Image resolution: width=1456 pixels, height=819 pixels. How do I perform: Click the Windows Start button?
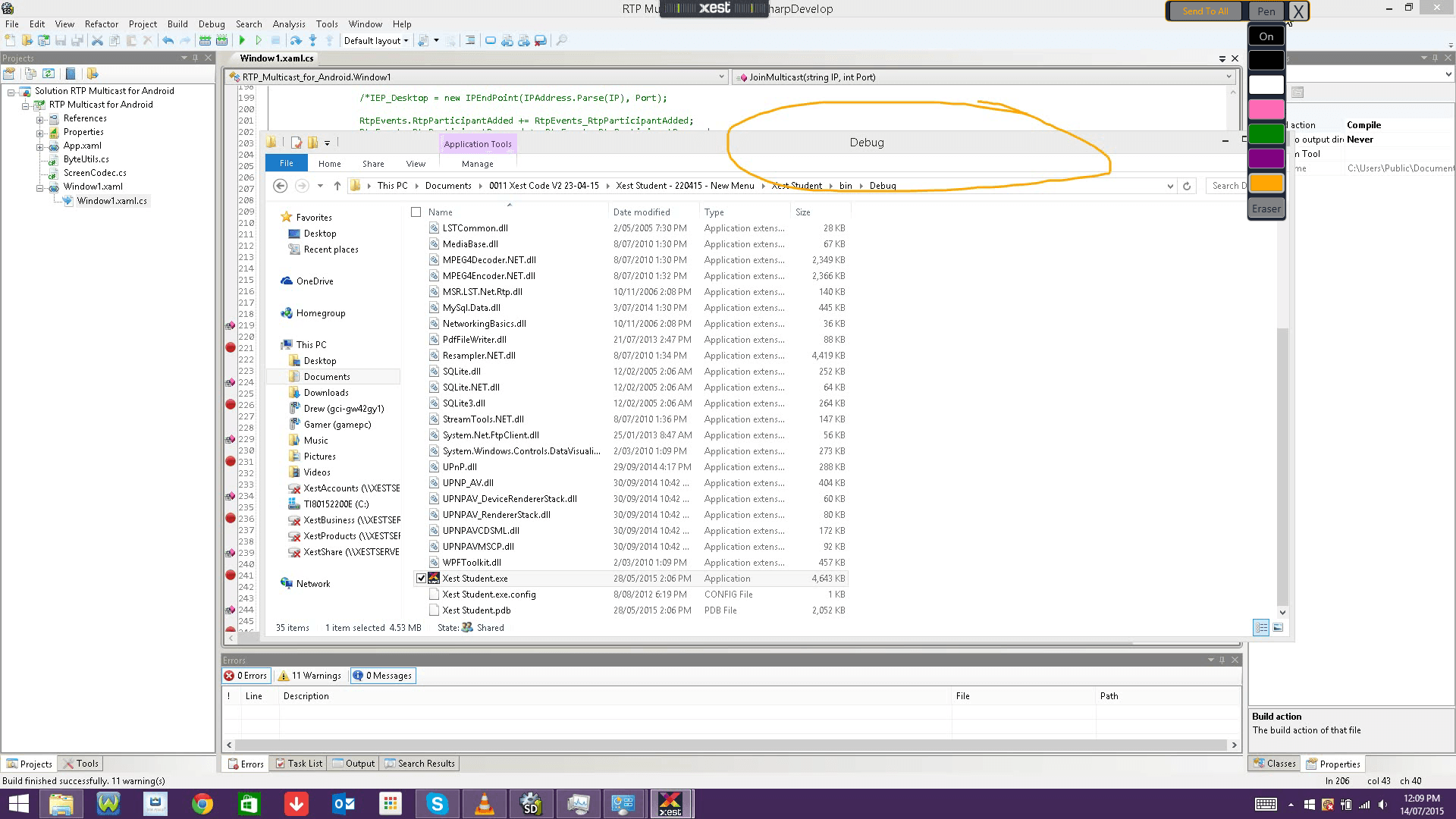[18, 804]
